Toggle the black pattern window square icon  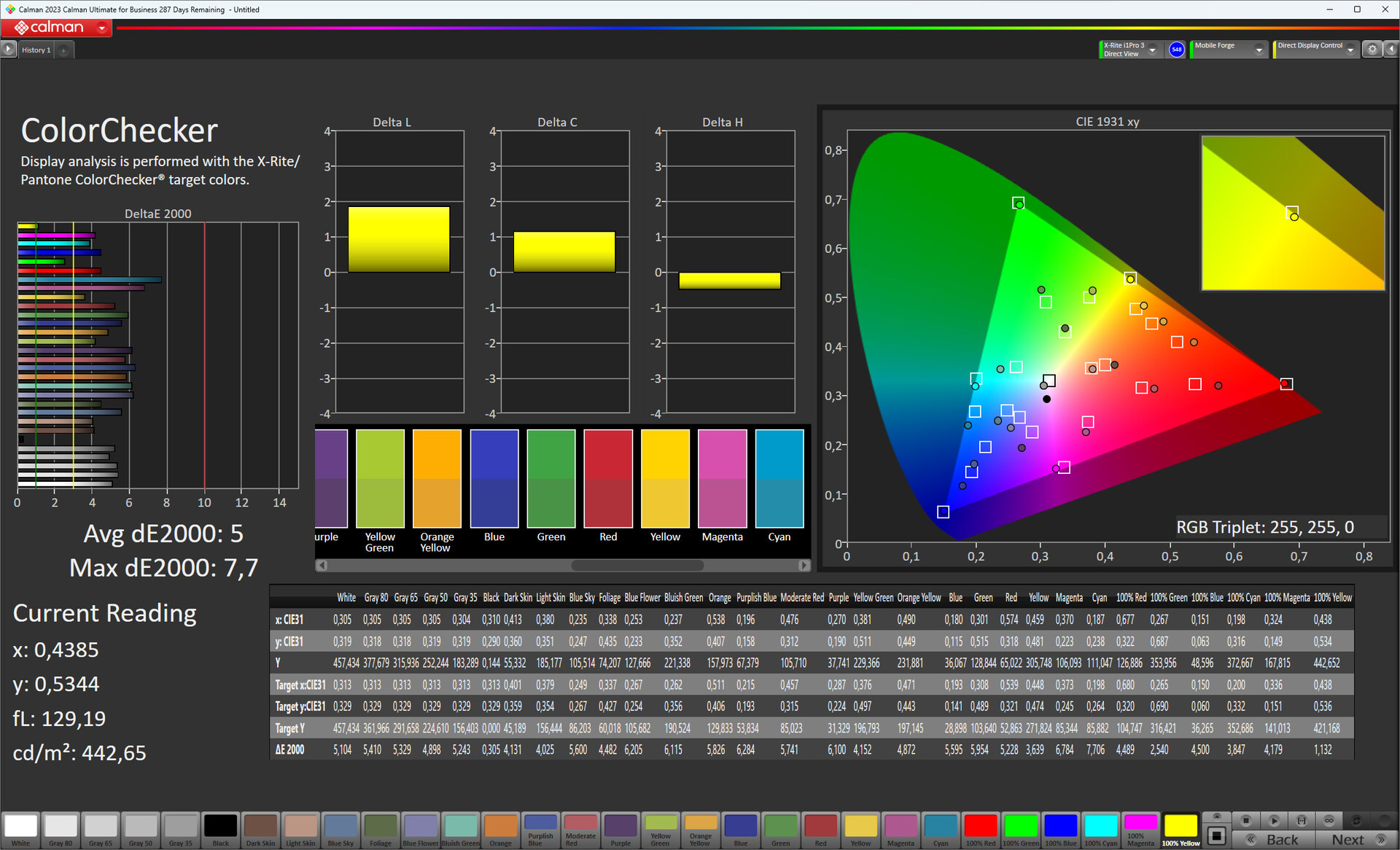pyautogui.click(x=1216, y=835)
